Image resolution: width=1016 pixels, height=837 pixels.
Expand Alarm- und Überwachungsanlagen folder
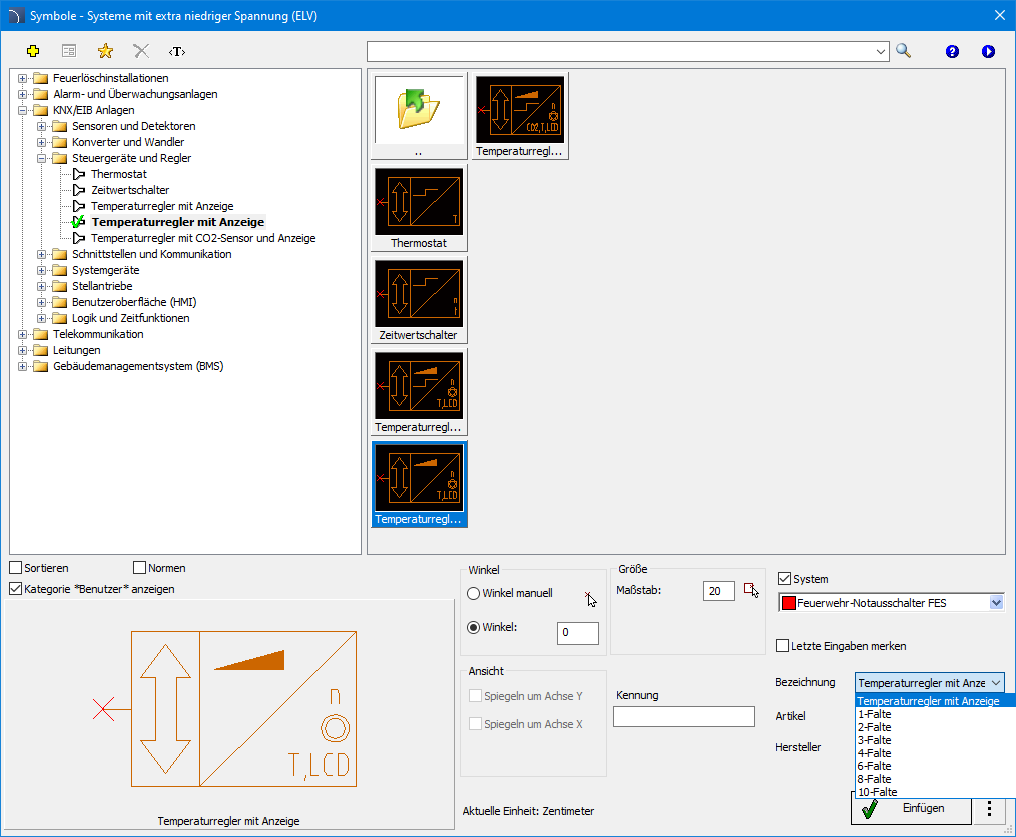tap(23, 95)
